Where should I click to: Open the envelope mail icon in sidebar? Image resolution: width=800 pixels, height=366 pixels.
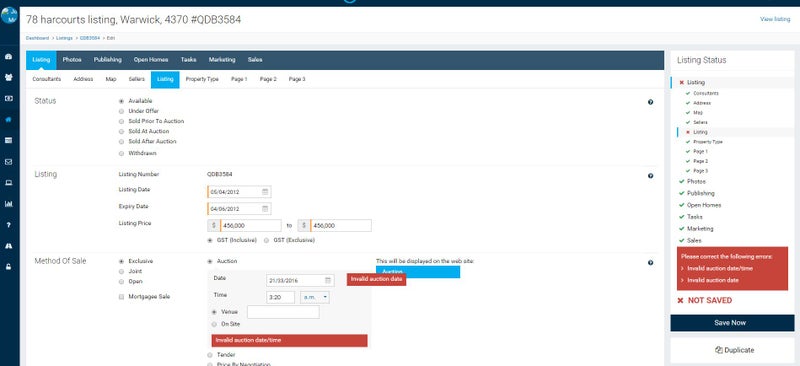click(9, 162)
